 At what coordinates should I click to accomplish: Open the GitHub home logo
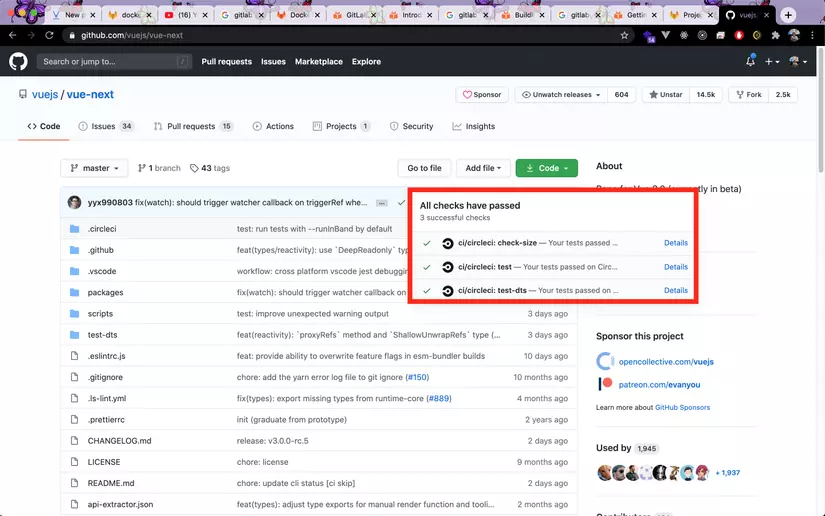tap(18, 62)
